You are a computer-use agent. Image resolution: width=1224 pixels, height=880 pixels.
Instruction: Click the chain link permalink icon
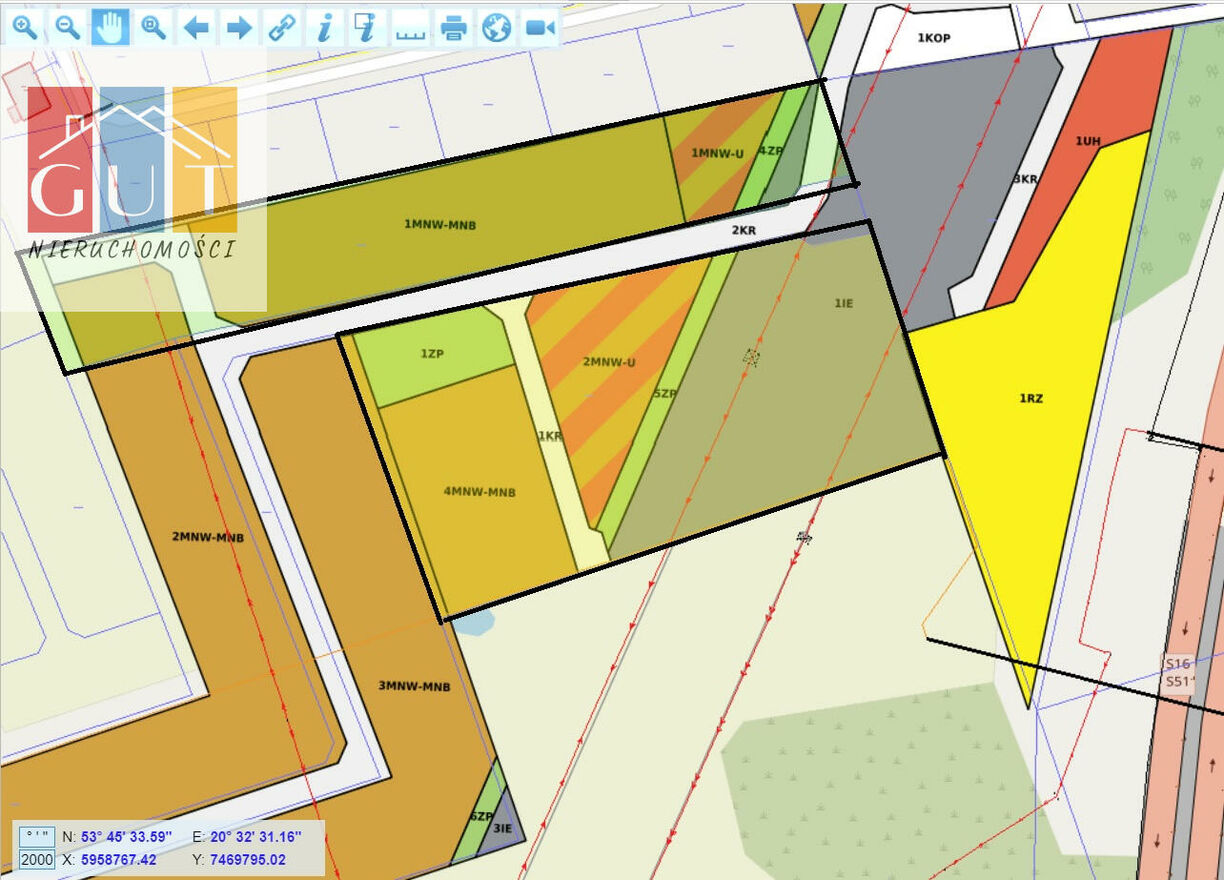tap(282, 27)
